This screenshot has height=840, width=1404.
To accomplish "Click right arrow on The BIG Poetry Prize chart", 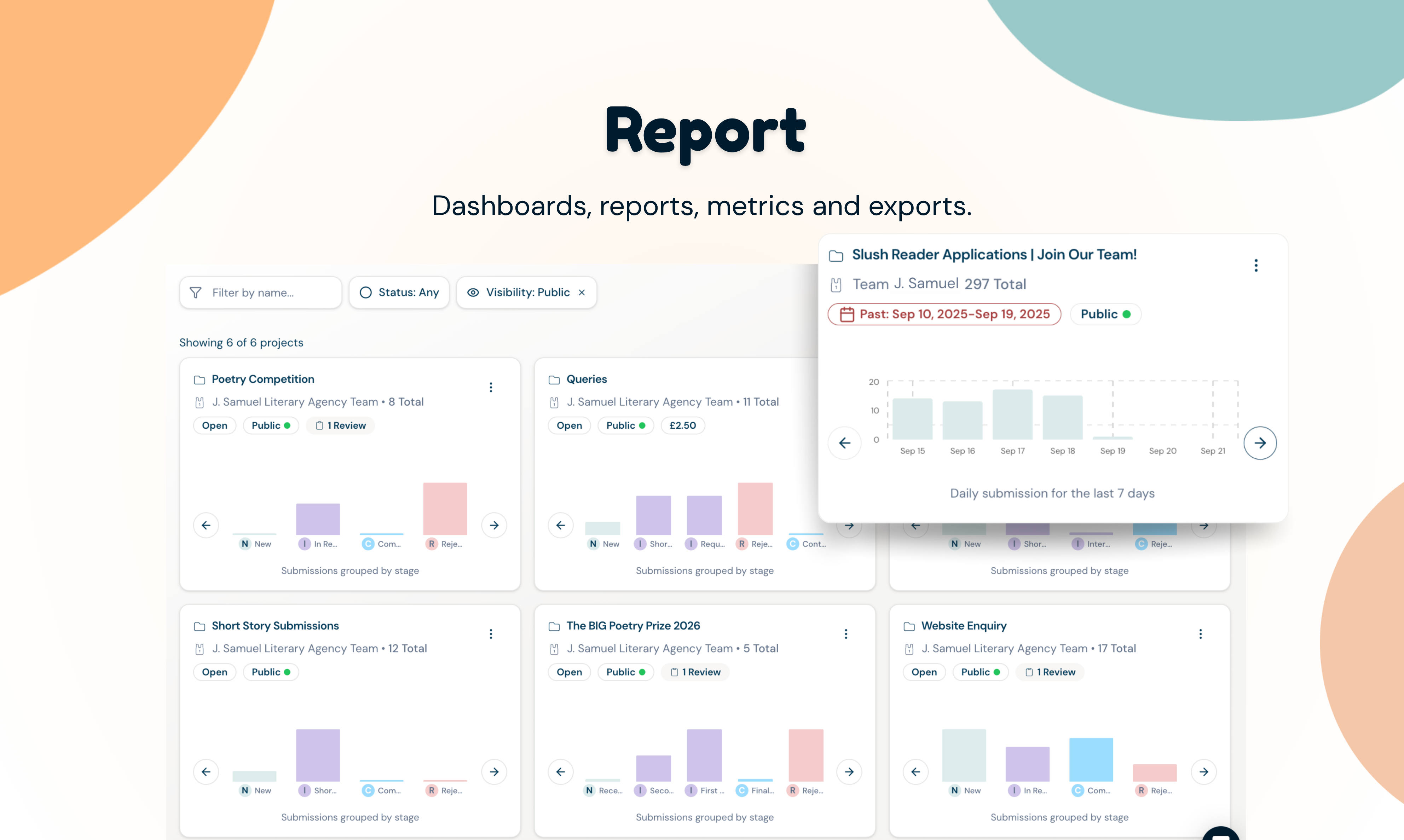I will [x=849, y=771].
